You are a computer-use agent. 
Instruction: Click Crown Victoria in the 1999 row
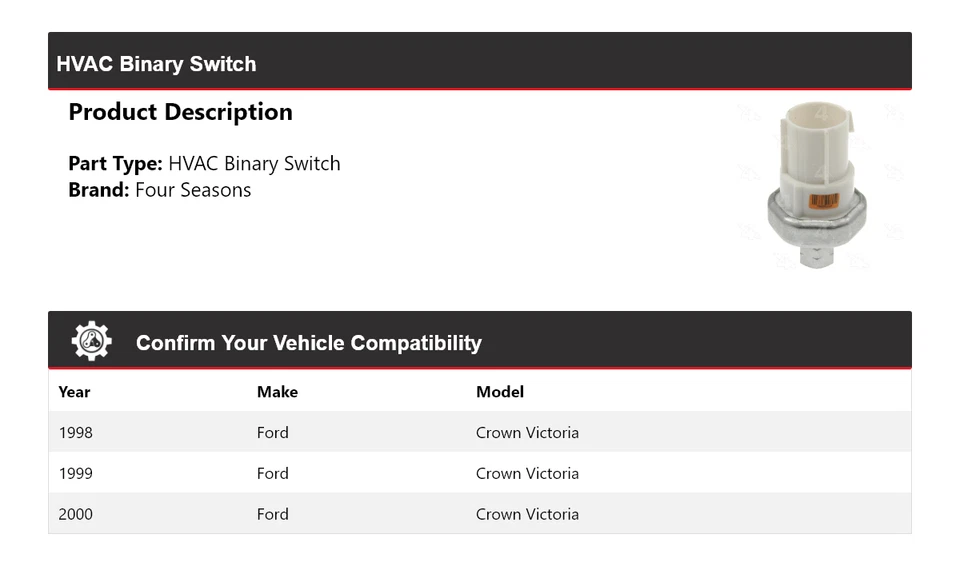pyautogui.click(x=527, y=474)
